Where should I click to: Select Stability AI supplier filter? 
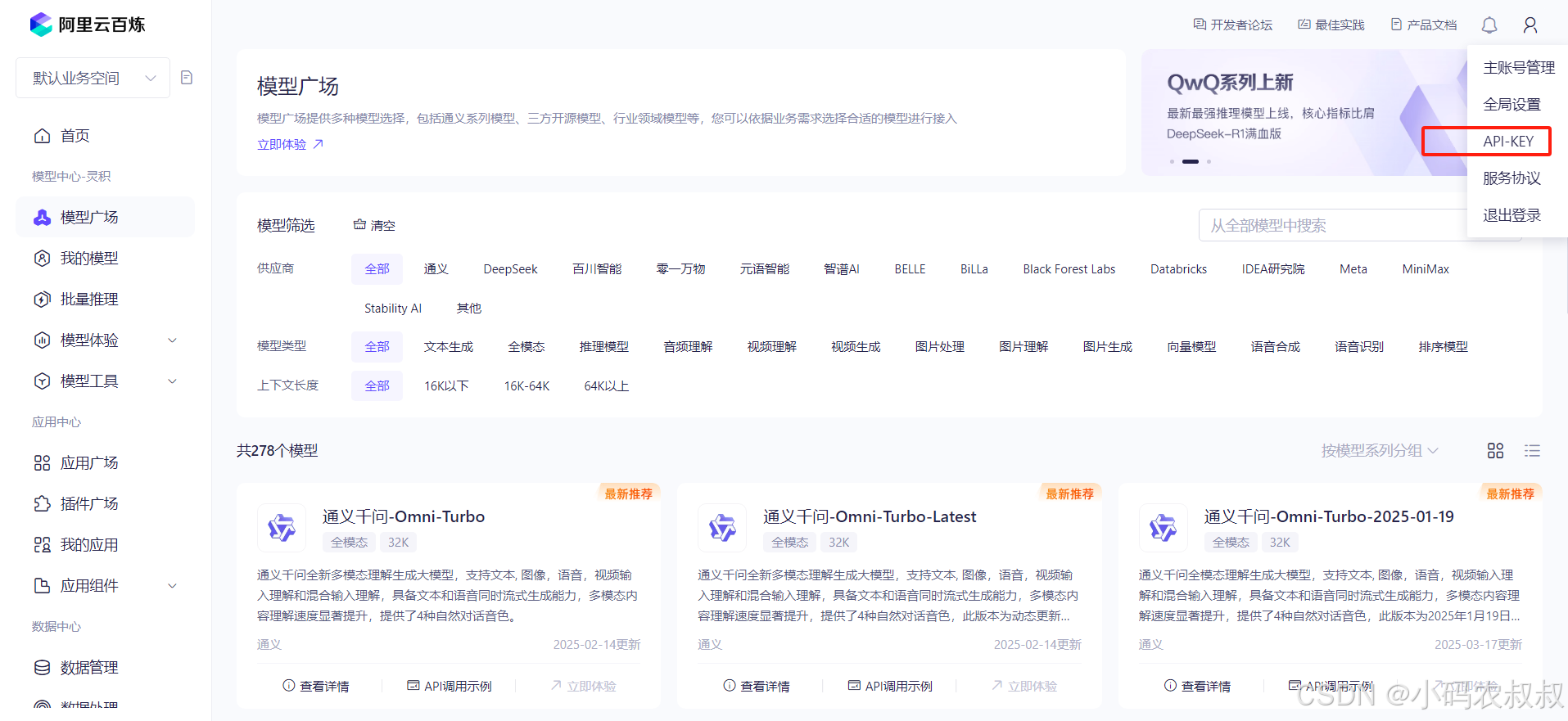pyautogui.click(x=393, y=309)
